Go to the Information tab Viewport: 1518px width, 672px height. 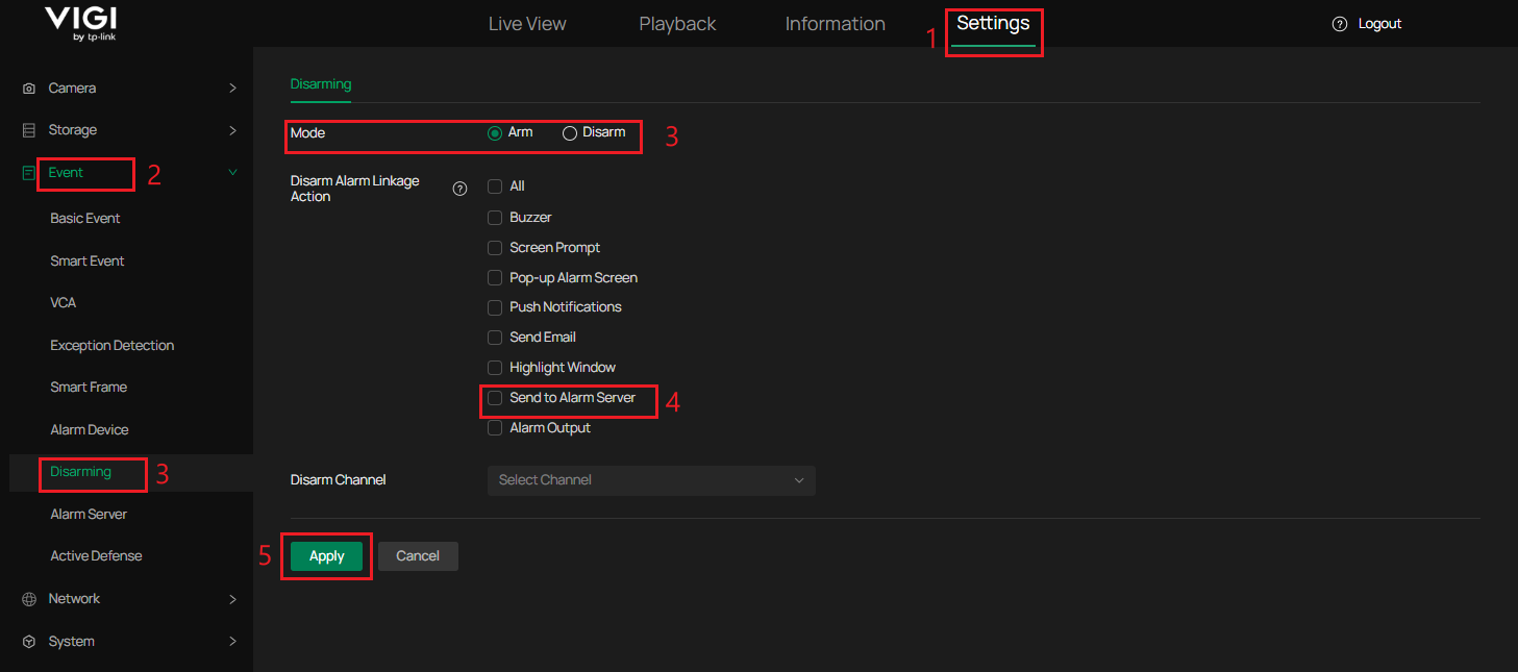coord(835,24)
